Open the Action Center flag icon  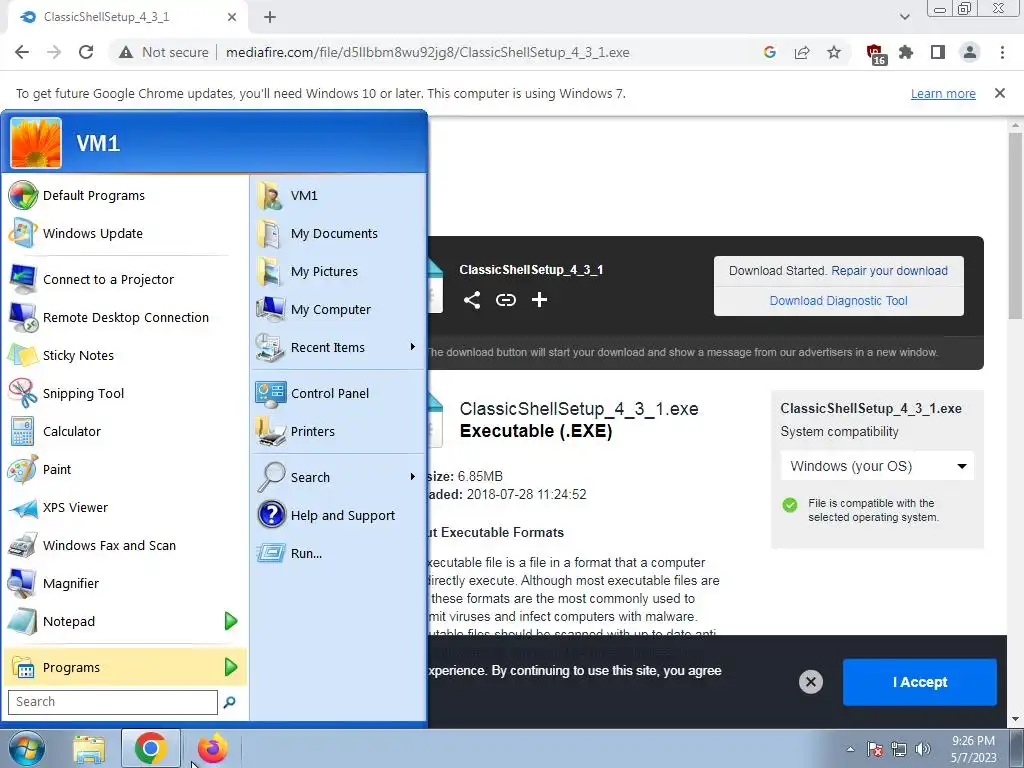click(875, 749)
